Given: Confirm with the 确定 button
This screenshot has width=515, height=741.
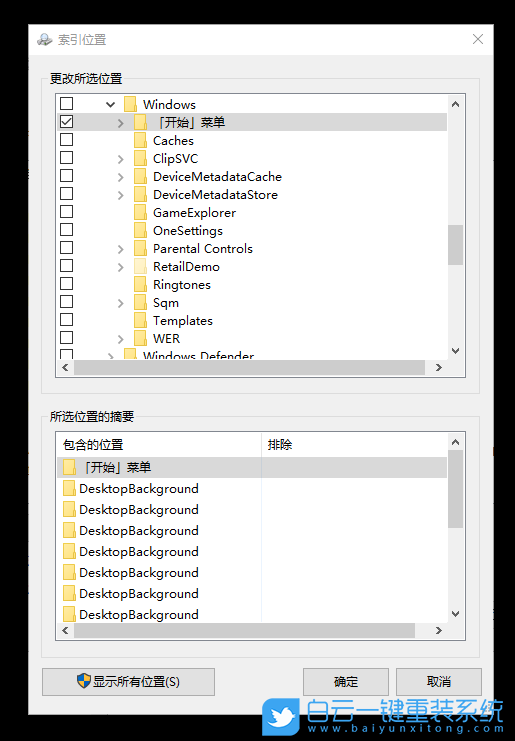Looking at the screenshot, I should (346, 681).
